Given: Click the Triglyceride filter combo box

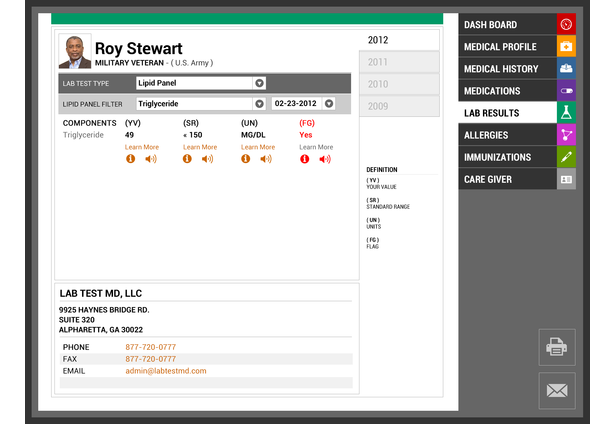Looking at the screenshot, I should pyautogui.click(x=201, y=104).
